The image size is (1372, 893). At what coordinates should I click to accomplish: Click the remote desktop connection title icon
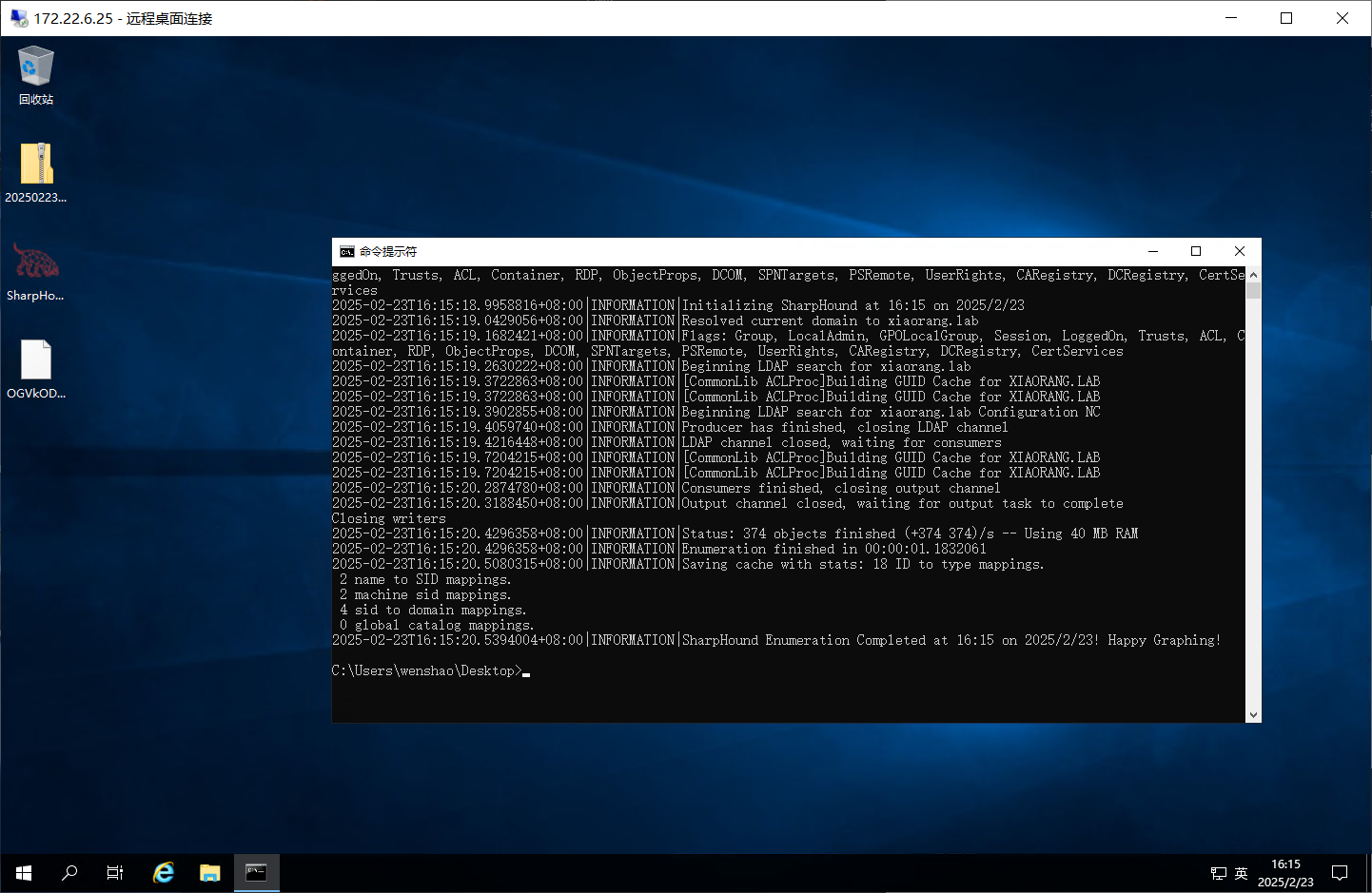19,18
